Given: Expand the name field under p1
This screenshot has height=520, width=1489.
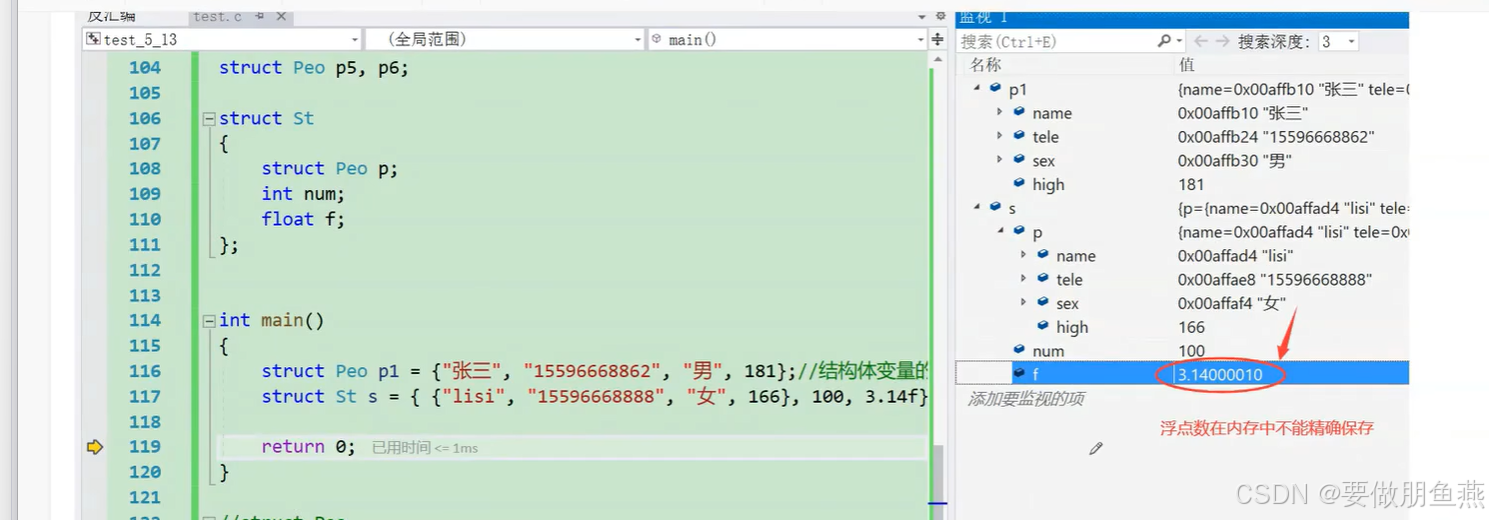Looking at the screenshot, I should point(999,112).
